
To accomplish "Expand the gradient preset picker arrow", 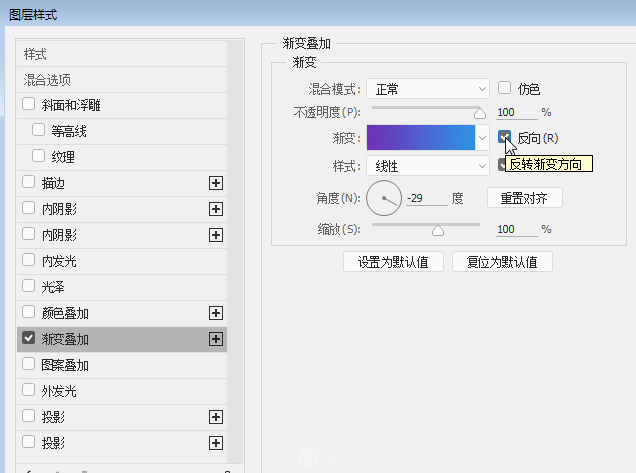I will pos(483,138).
